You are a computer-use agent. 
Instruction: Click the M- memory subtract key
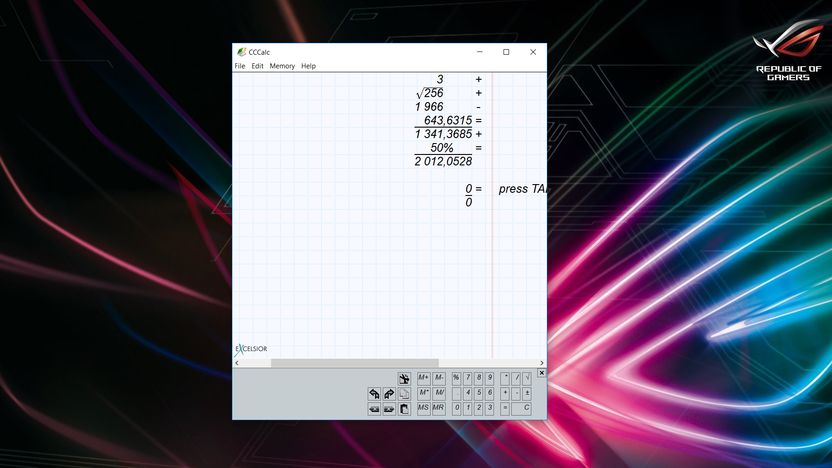pos(439,379)
